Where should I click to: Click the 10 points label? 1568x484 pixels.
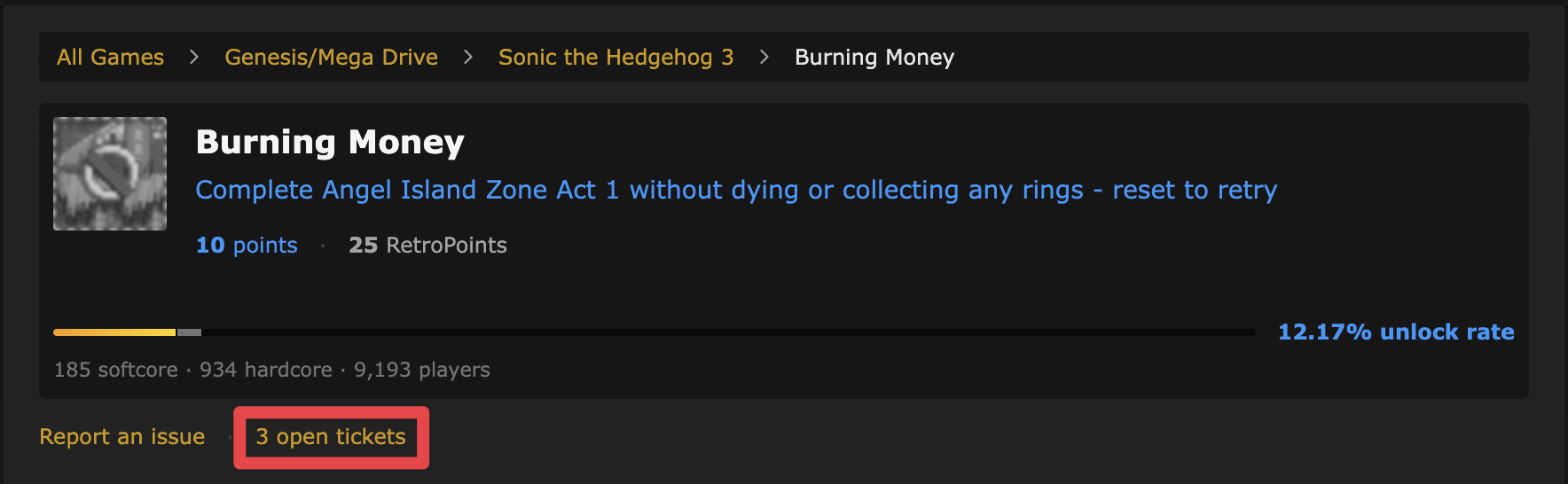(x=247, y=246)
